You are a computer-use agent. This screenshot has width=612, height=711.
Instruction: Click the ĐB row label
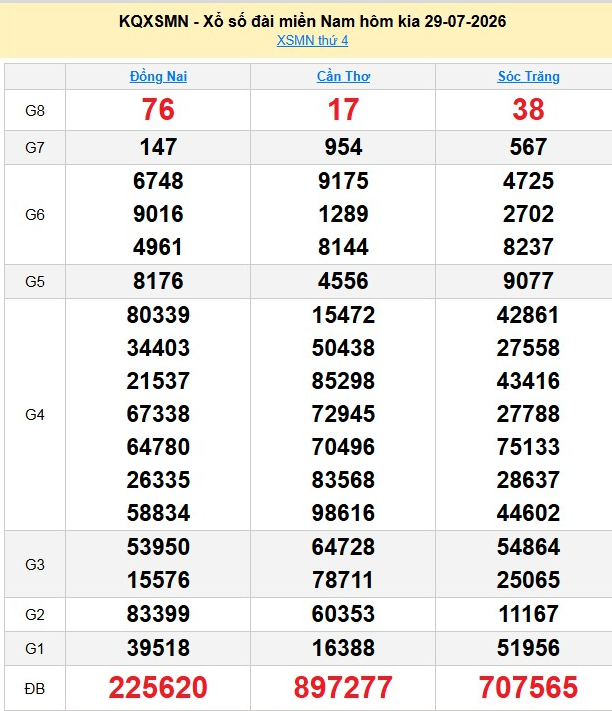[x=35, y=689]
